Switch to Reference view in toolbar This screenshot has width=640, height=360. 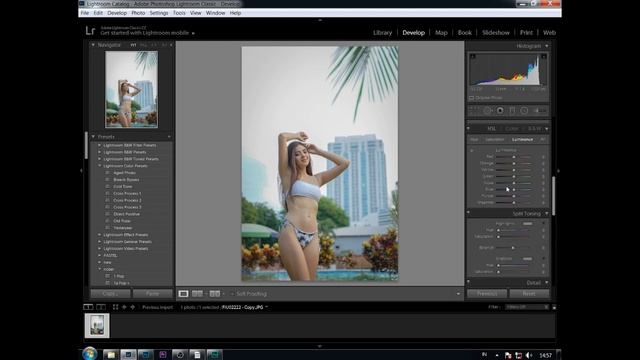tap(197, 293)
